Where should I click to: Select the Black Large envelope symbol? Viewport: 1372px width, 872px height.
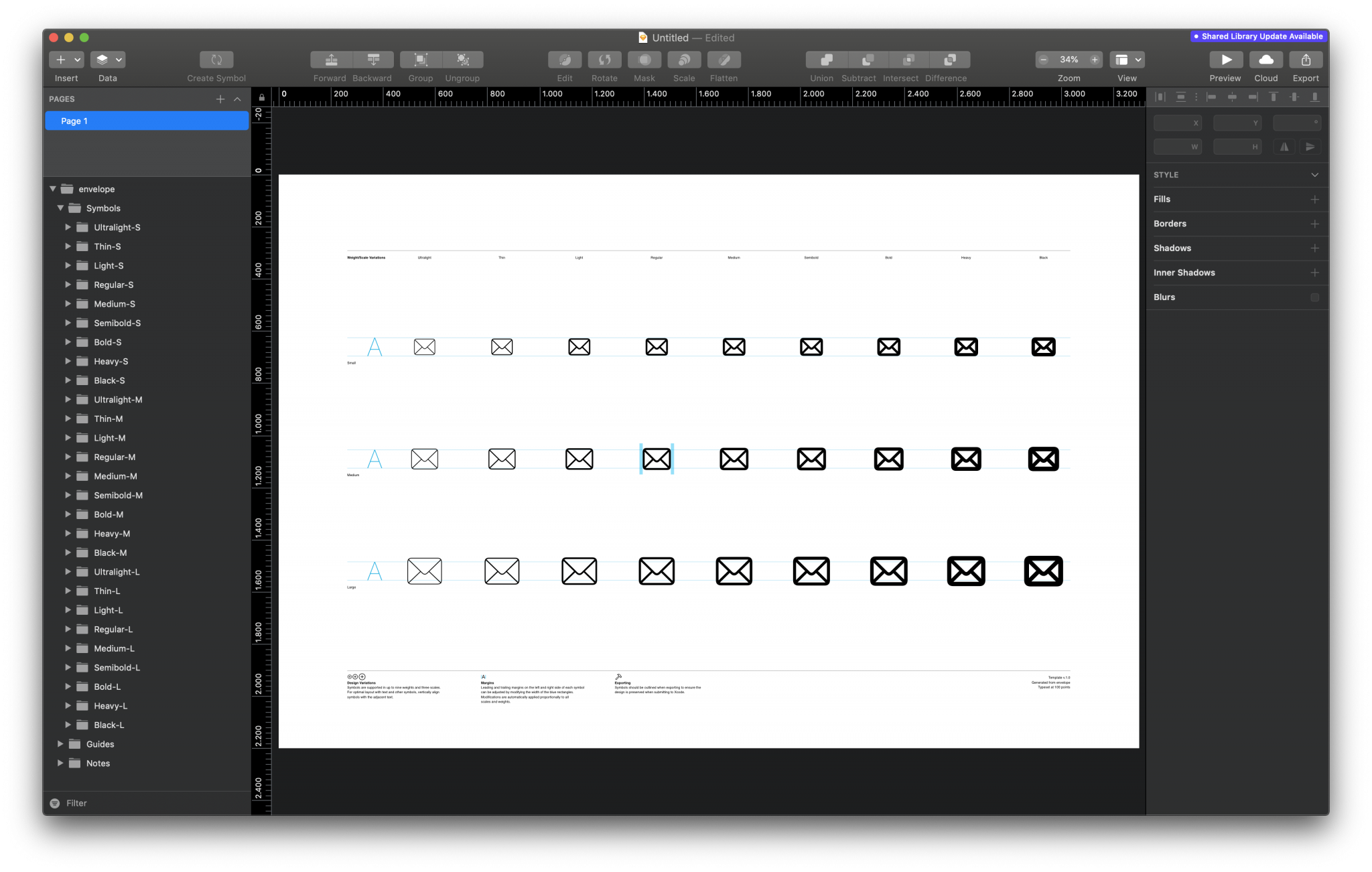click(x=1043, y=571)
